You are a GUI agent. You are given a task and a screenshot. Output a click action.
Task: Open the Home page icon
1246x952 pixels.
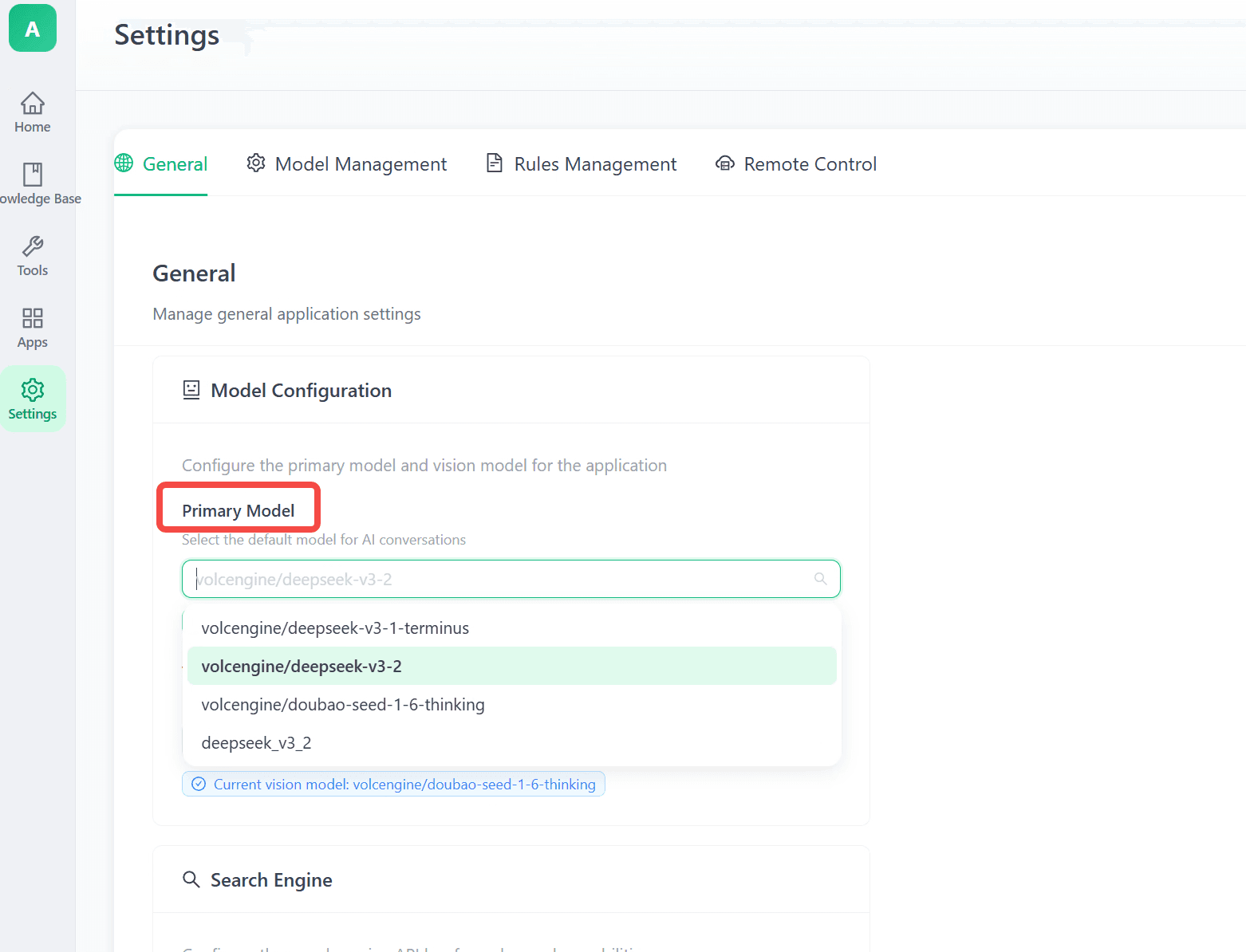point(33,104)
